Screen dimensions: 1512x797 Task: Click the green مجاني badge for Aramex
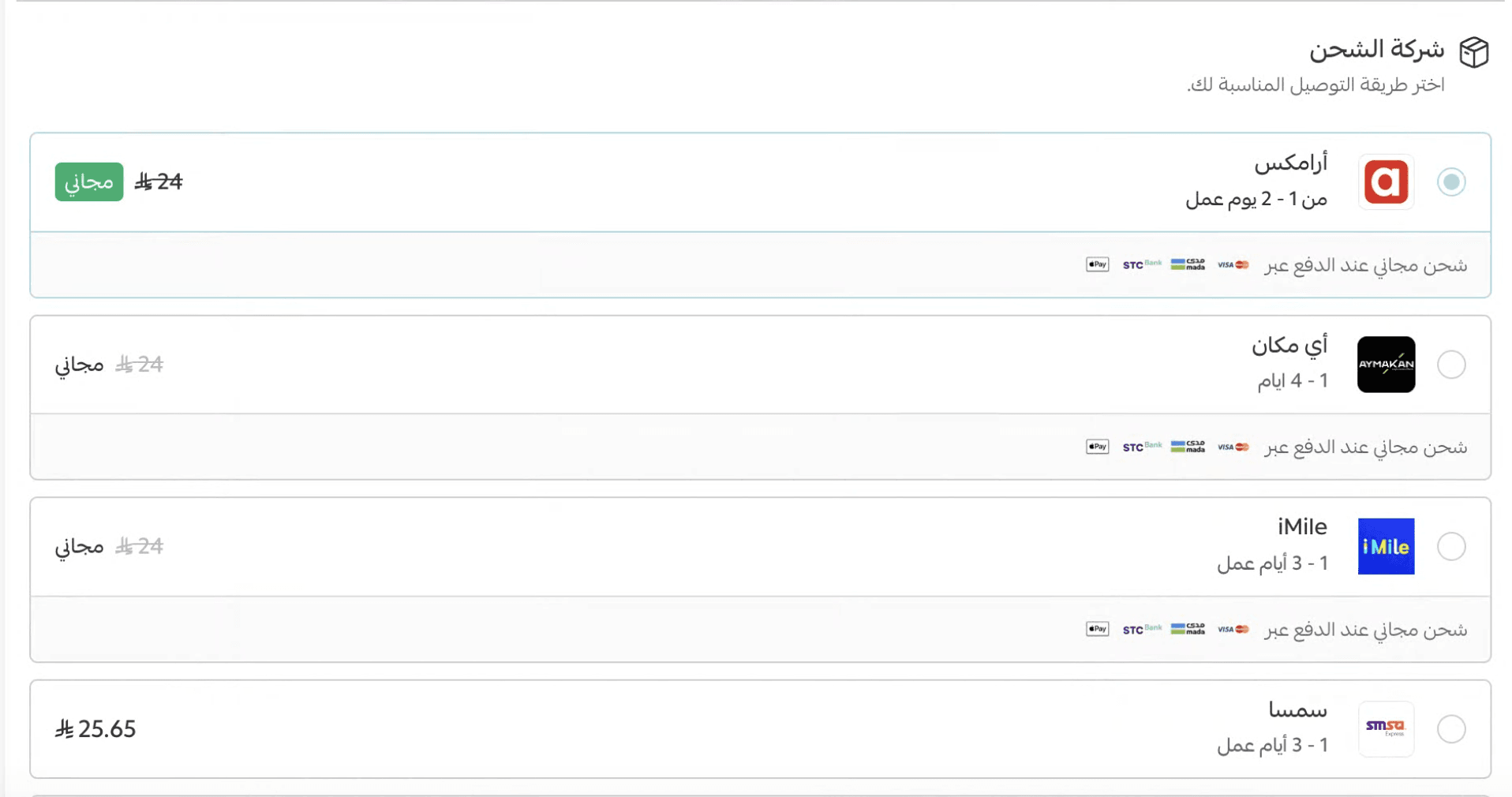tap(89, 182)
